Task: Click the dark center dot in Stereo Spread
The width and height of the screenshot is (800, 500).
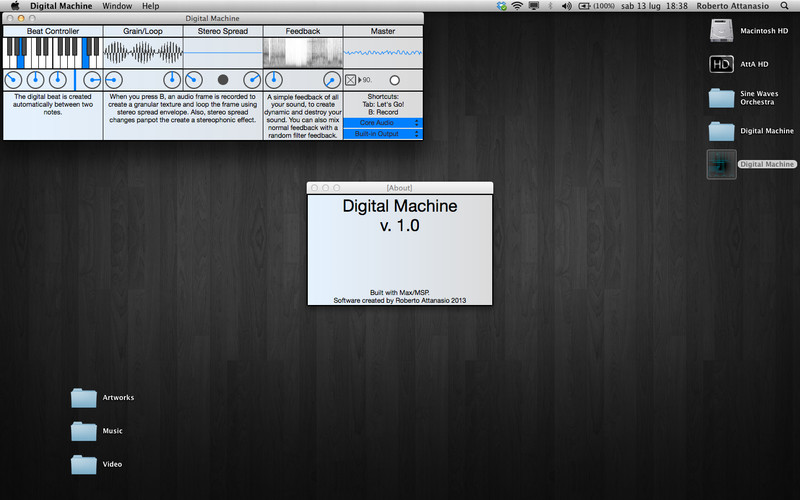Action: pos(223,80)
